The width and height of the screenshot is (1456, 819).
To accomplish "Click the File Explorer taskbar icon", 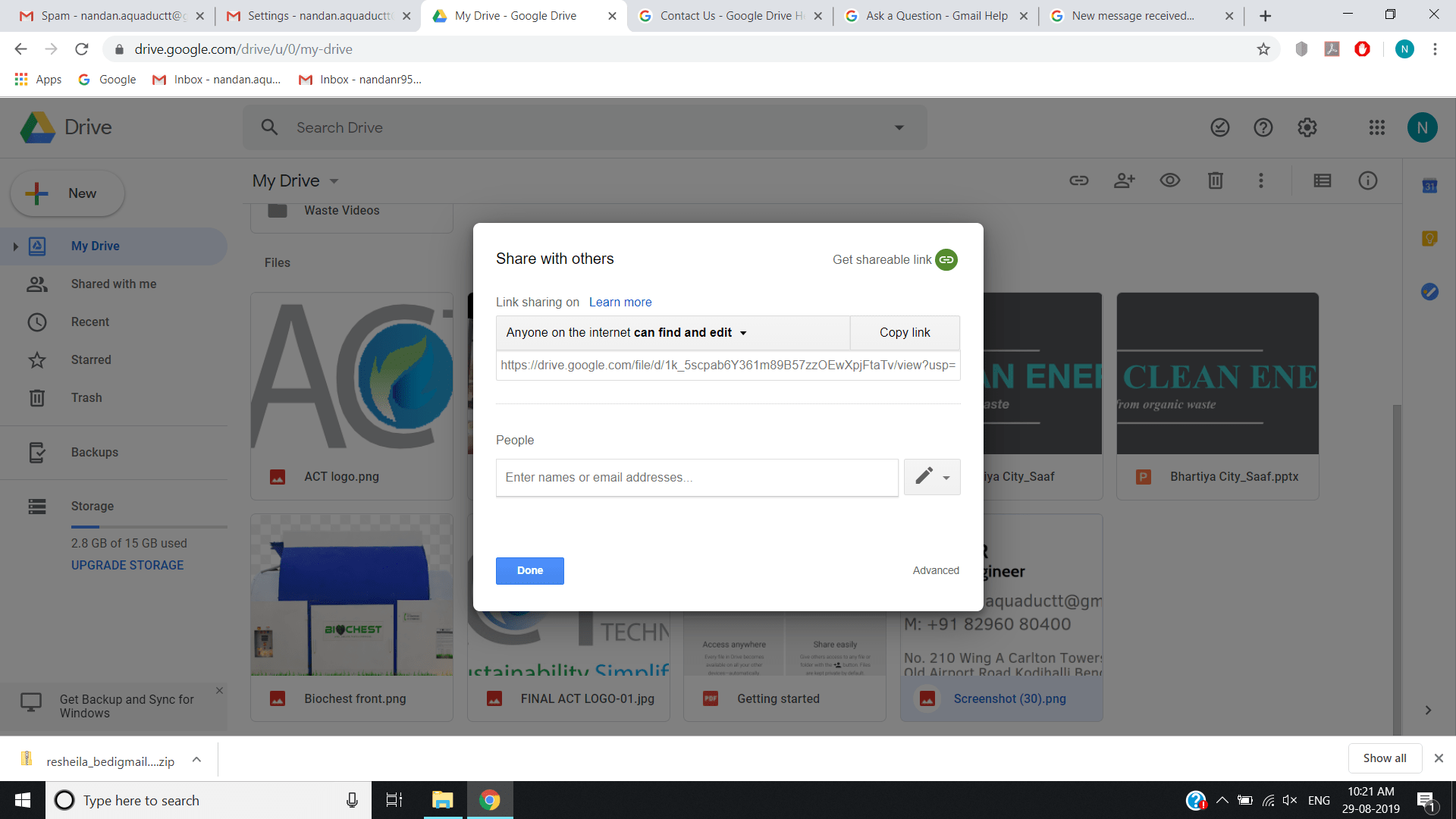I will tap(442, 800).
